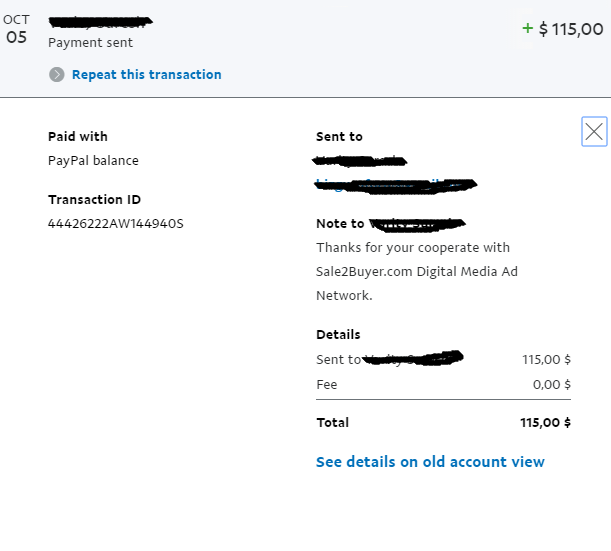This screenshot has width=611, height=551.
Task: Click the Paid with heading
Action: (x=78, y=136)
